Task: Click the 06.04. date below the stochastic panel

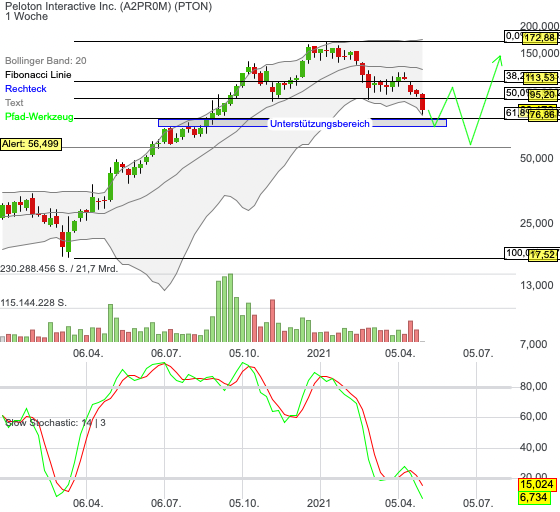Action: (x=88, y=503)
